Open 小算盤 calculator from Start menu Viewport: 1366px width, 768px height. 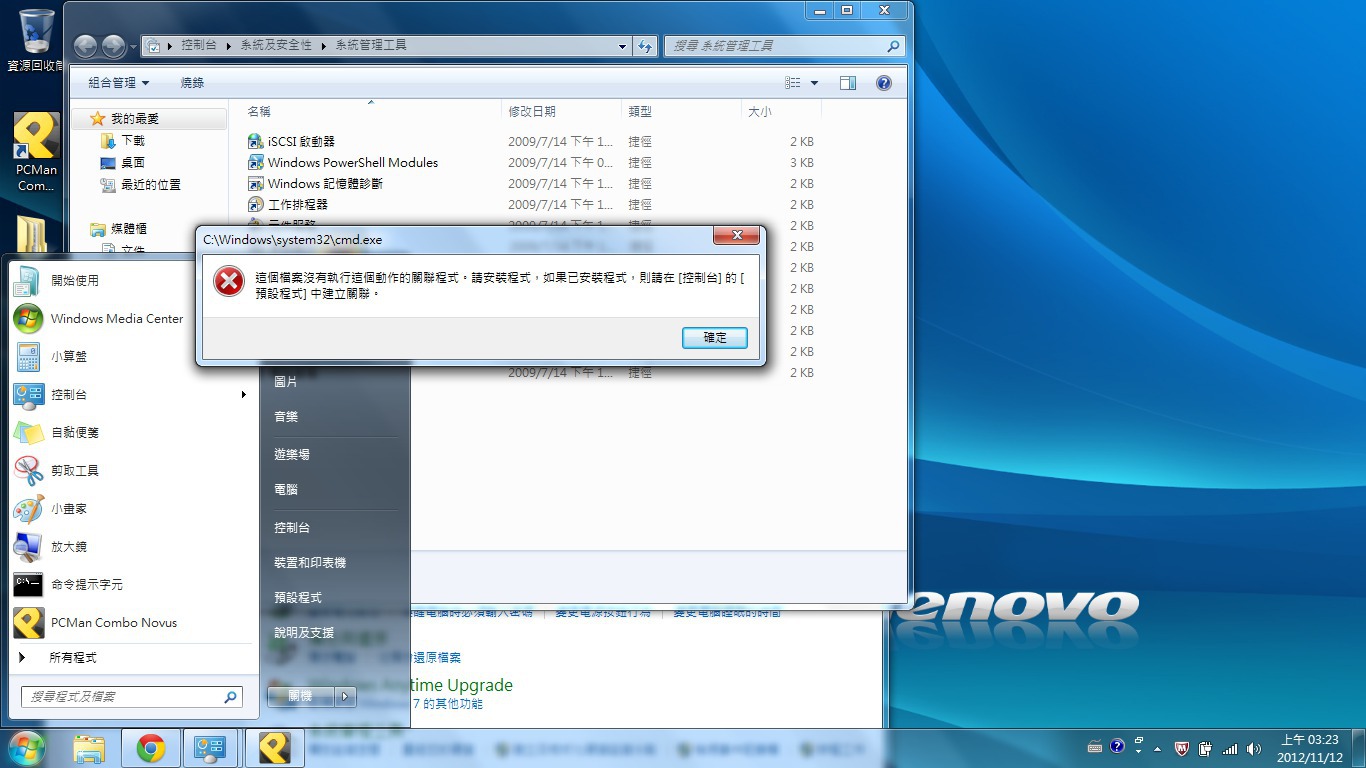click(132, 357)
